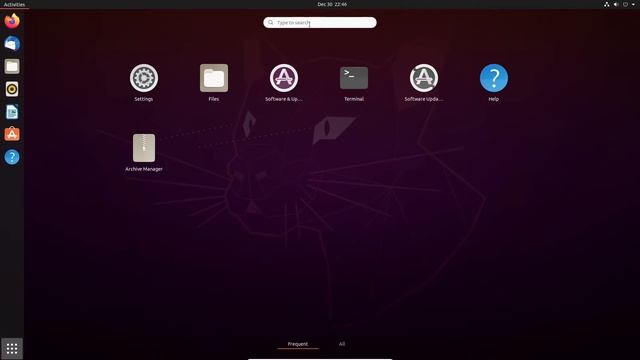Switch to the Frequent tab
The image size is (640, 360).
tap(298, 344)
